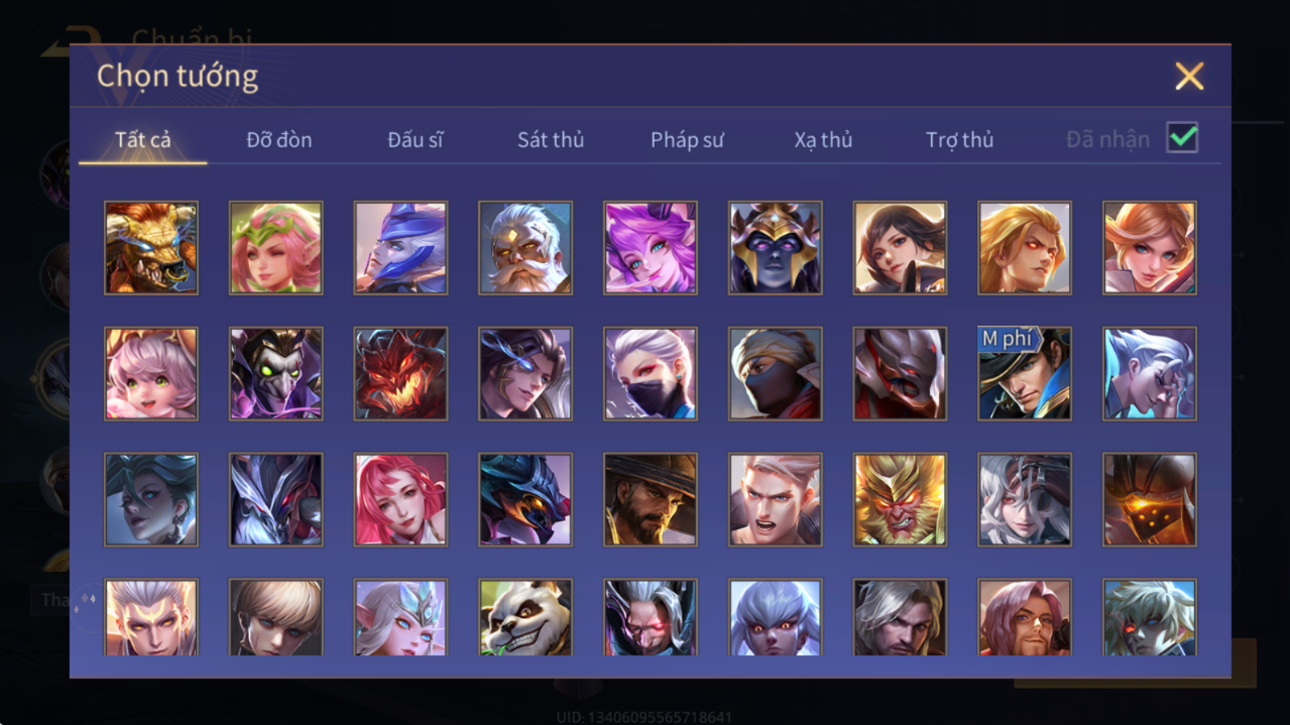Choose the cowboy with straw hat hero
The height and width of the screenshot is (725, 1290).
point(650,499)
